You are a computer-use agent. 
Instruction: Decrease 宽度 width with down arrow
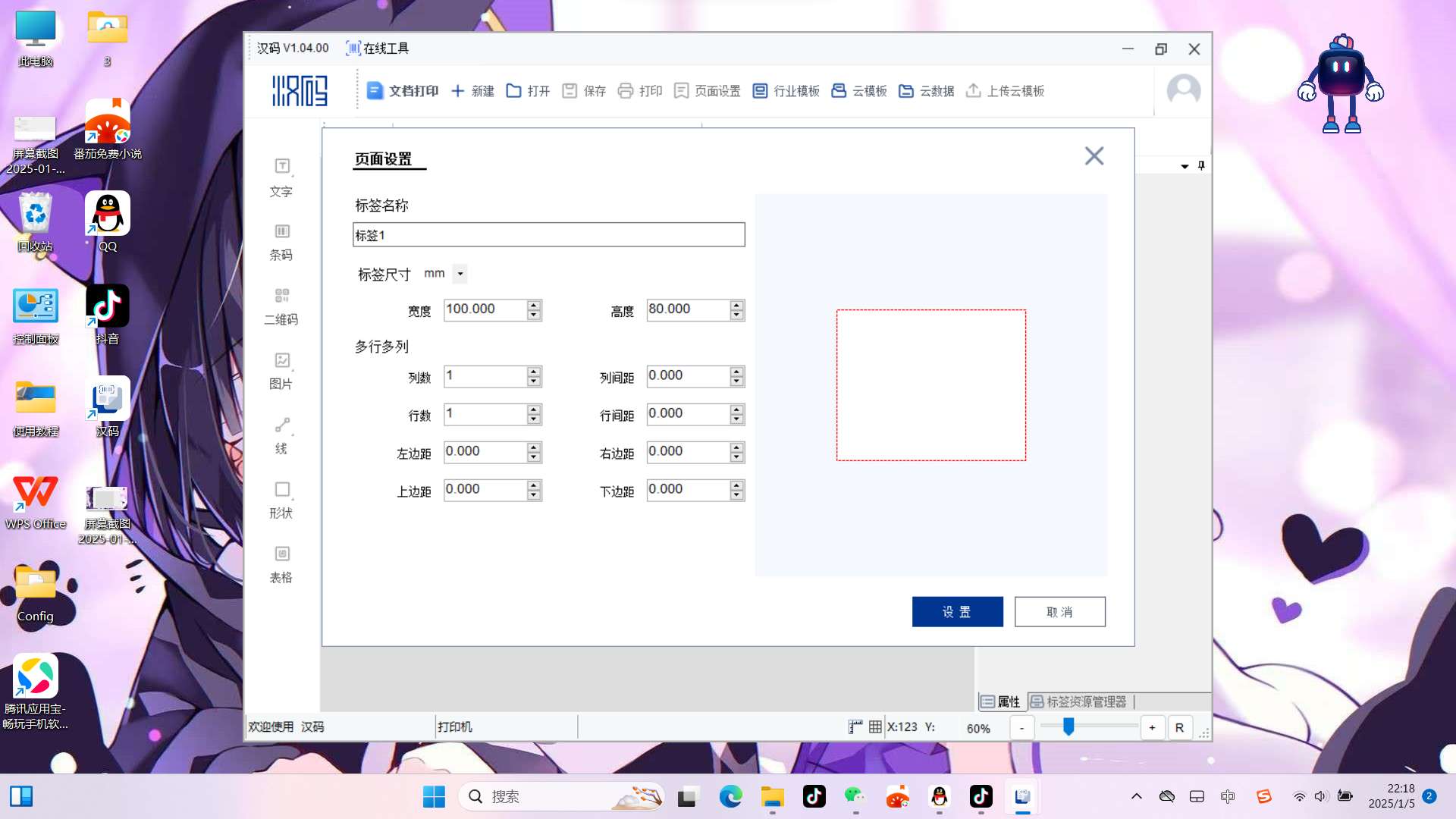(534, 315)
